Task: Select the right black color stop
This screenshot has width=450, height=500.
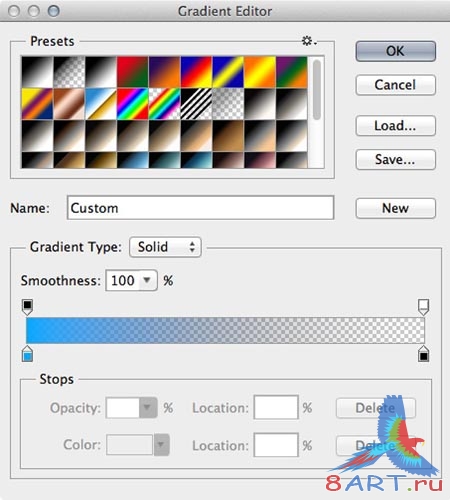Action: [423, 354]
